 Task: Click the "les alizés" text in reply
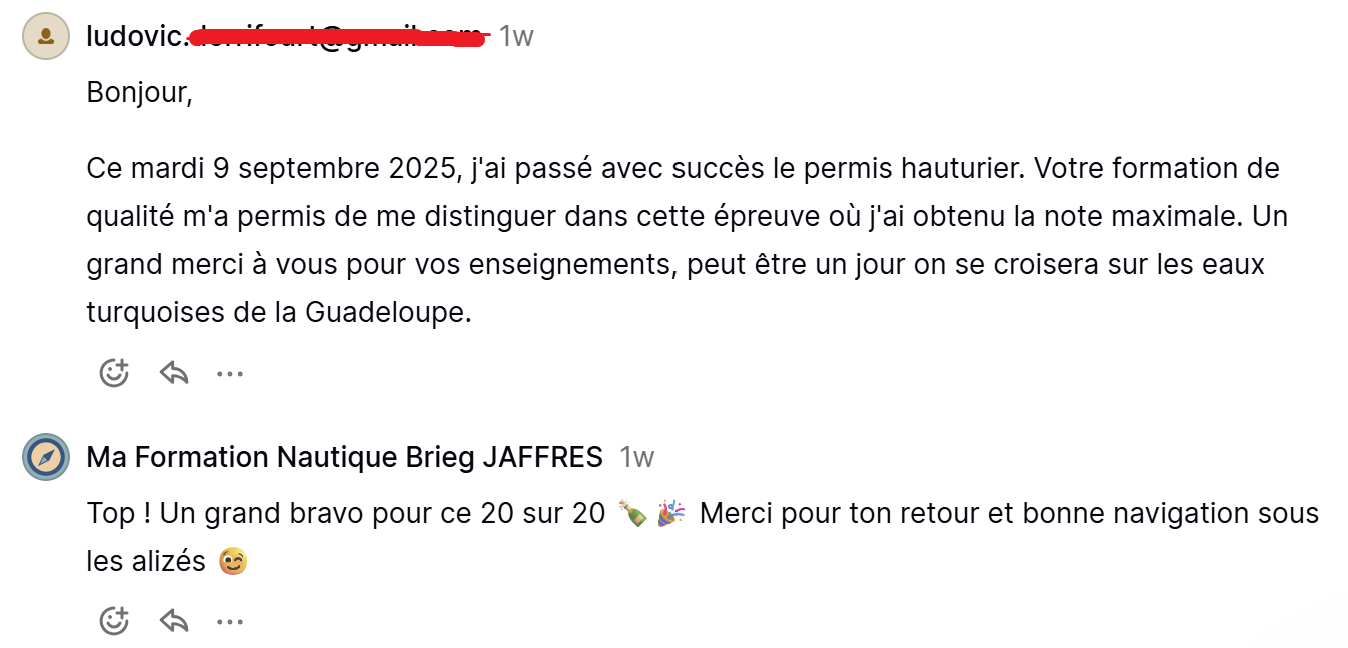145,562
